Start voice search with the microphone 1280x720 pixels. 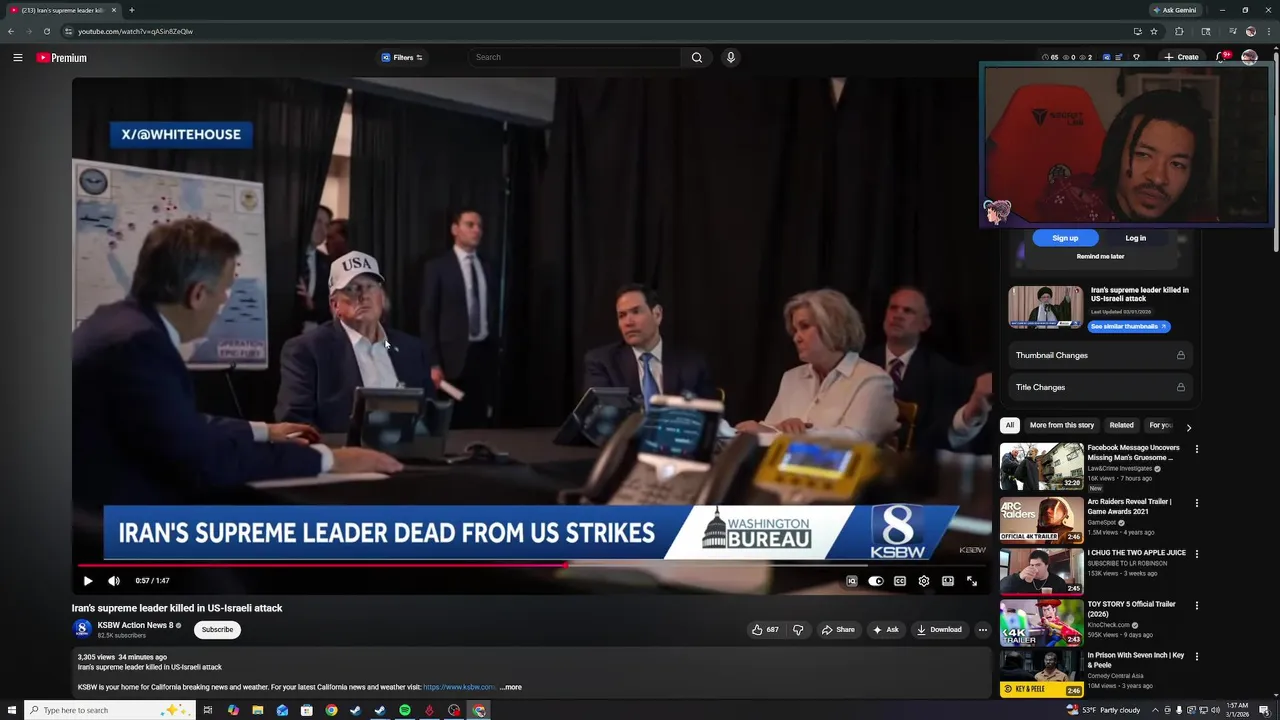click(731, 57)
